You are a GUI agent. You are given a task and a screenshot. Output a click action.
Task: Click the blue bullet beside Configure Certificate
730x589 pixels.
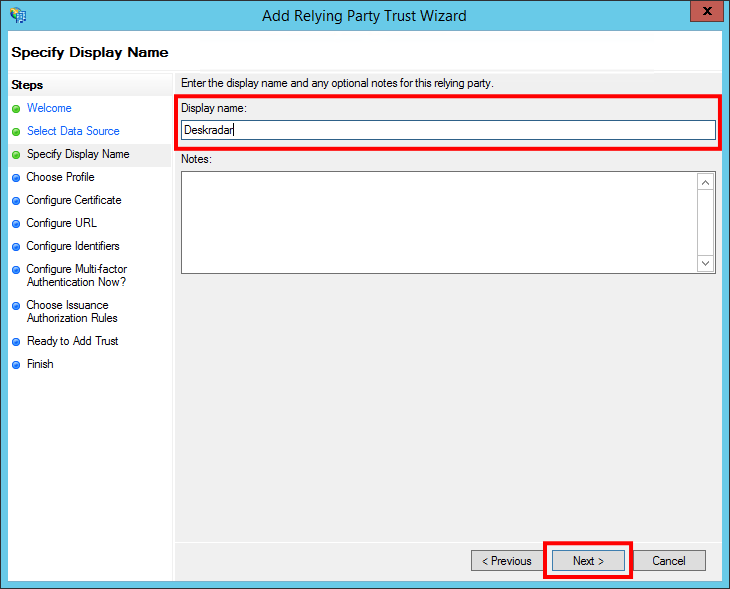point(16,201)
